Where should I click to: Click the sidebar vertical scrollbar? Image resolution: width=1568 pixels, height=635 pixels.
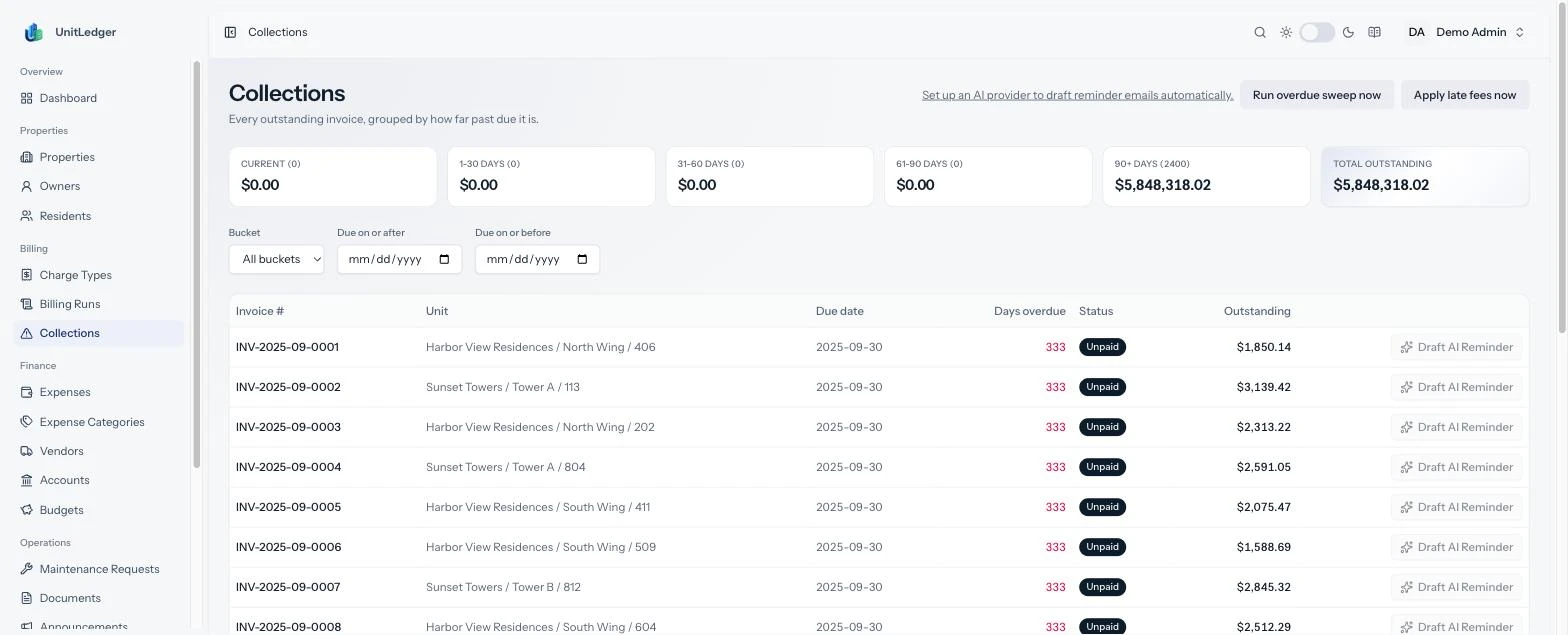(197, 264)
